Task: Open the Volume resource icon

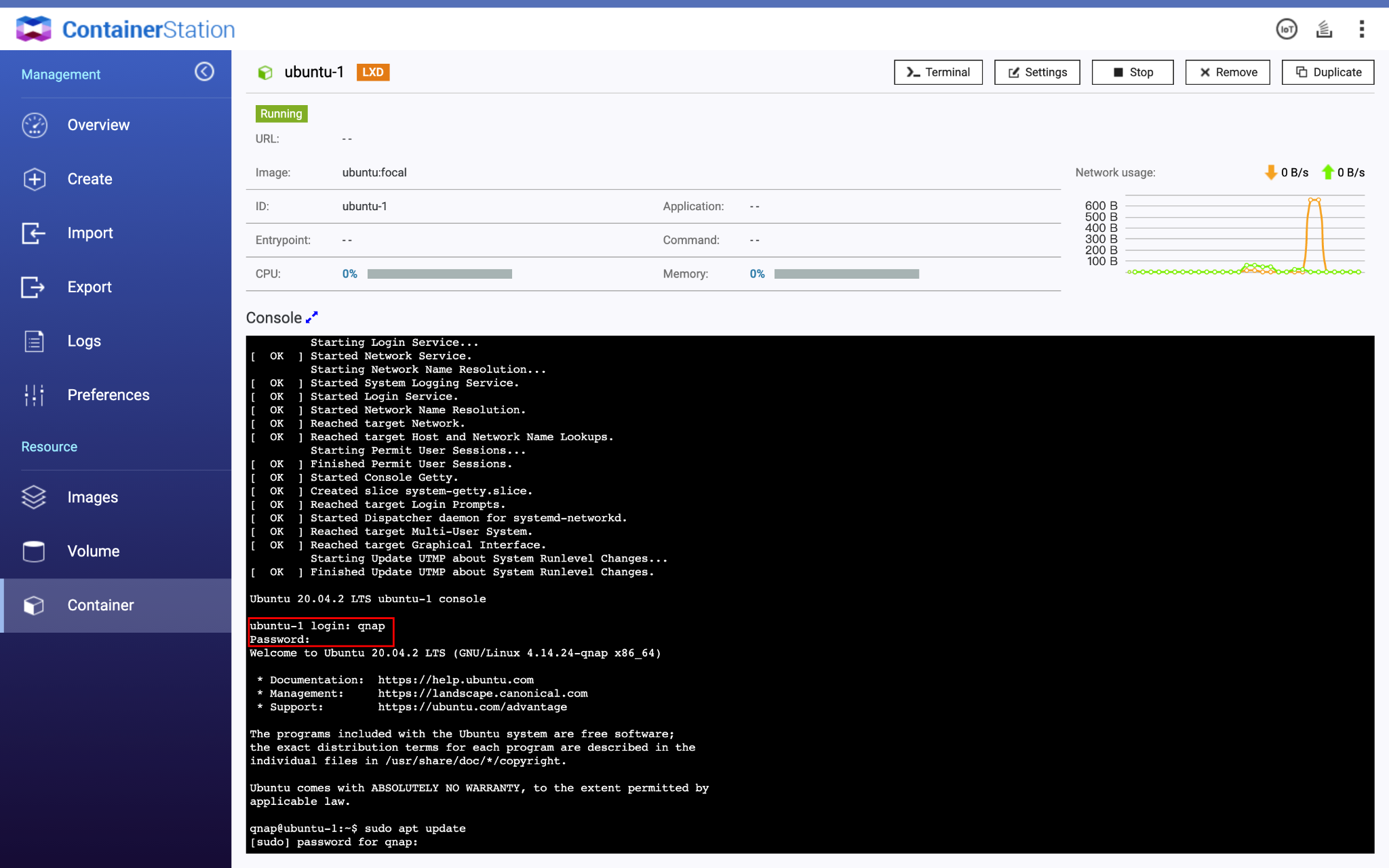Action: (34, 551)
